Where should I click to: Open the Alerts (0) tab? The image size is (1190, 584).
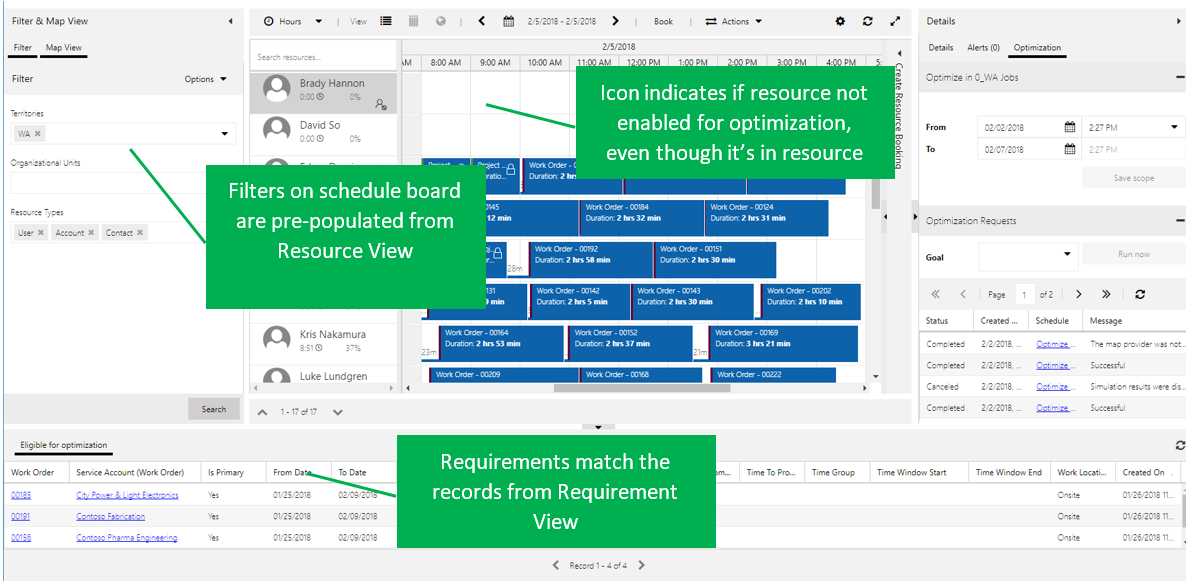pos(983,48)
